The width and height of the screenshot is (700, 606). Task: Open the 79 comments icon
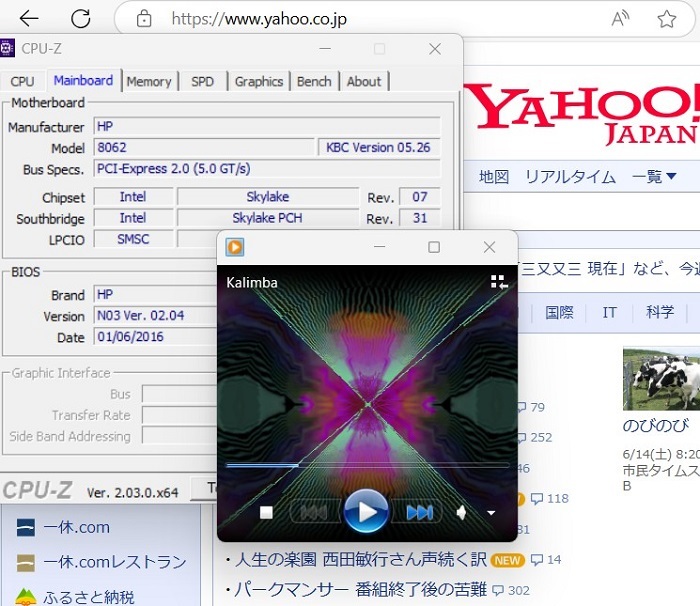pyautogui.click(x=521, y=407)
